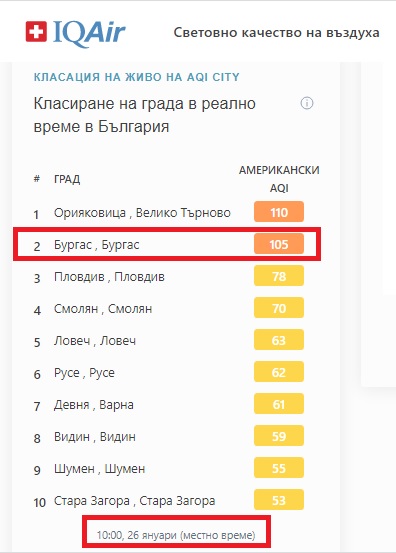Open Орияковица, Велико Търново city link
Image resolution: width=396 pixels, height=553 pixels.
pos(142,213)
